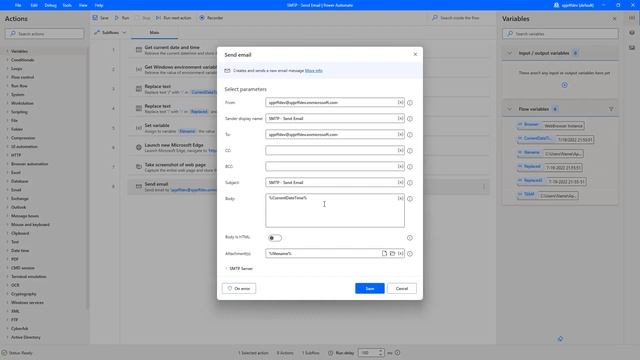
Task: Open the Subflows dropdown
Action: click(110, 32)
